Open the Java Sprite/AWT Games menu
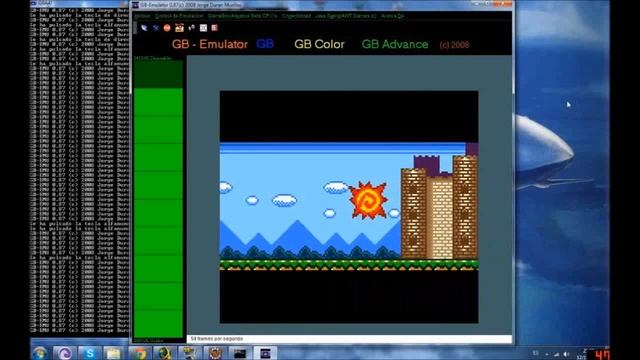 (345, 16)
